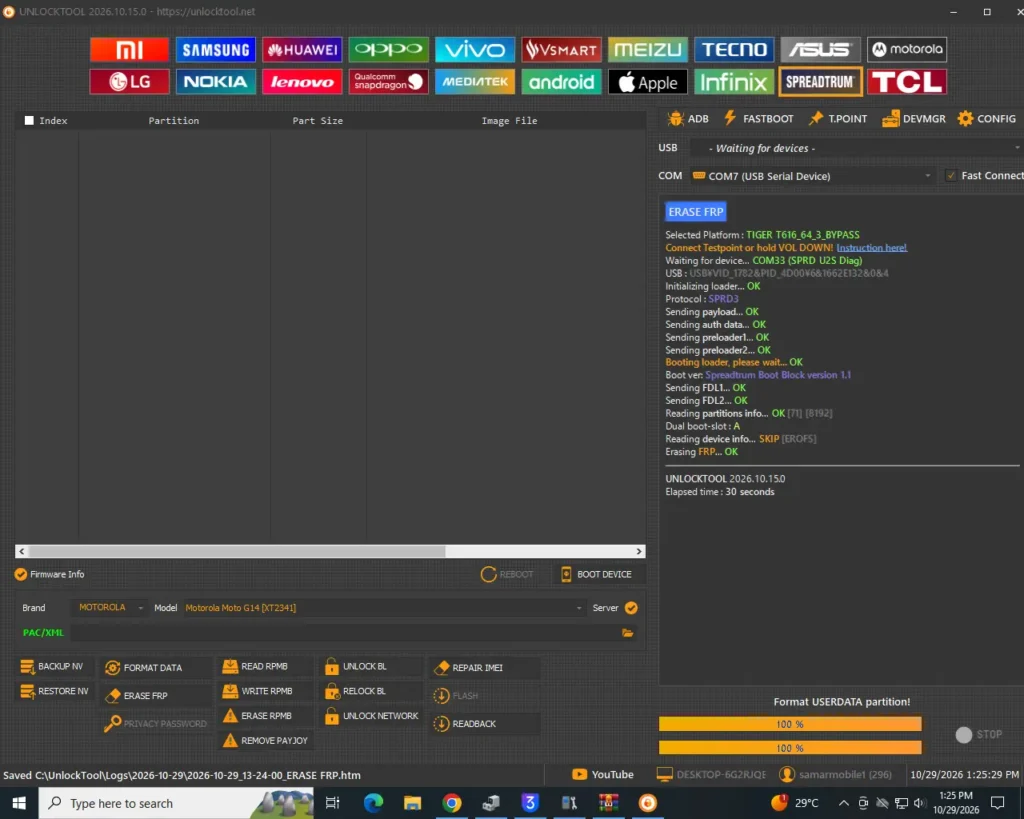Screen dimensions: 1024x819
Task: Open the YouTube link in status bar
Action: pos(603,775)
